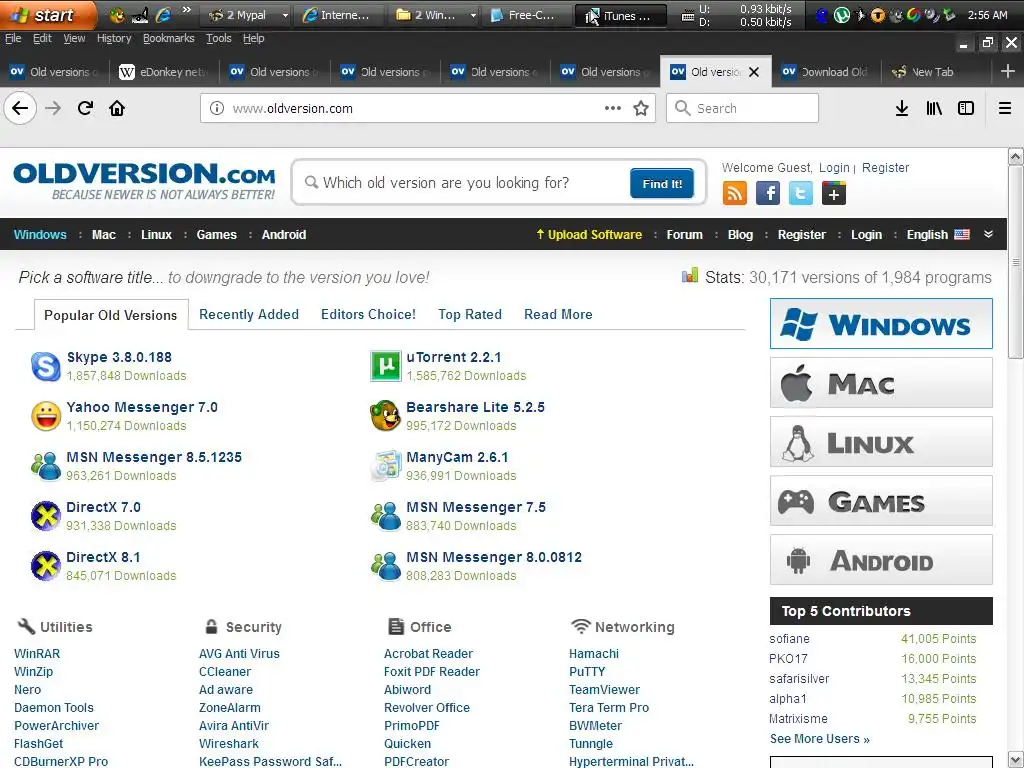Viewport: 1024px width, 768px height.
Task: Click the browser Search box
Action: 743,108
